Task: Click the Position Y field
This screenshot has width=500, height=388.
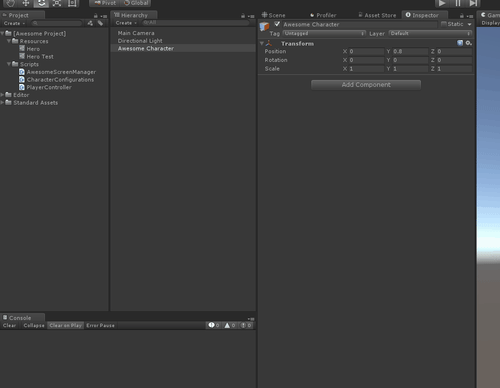Action: click(410, 51)
